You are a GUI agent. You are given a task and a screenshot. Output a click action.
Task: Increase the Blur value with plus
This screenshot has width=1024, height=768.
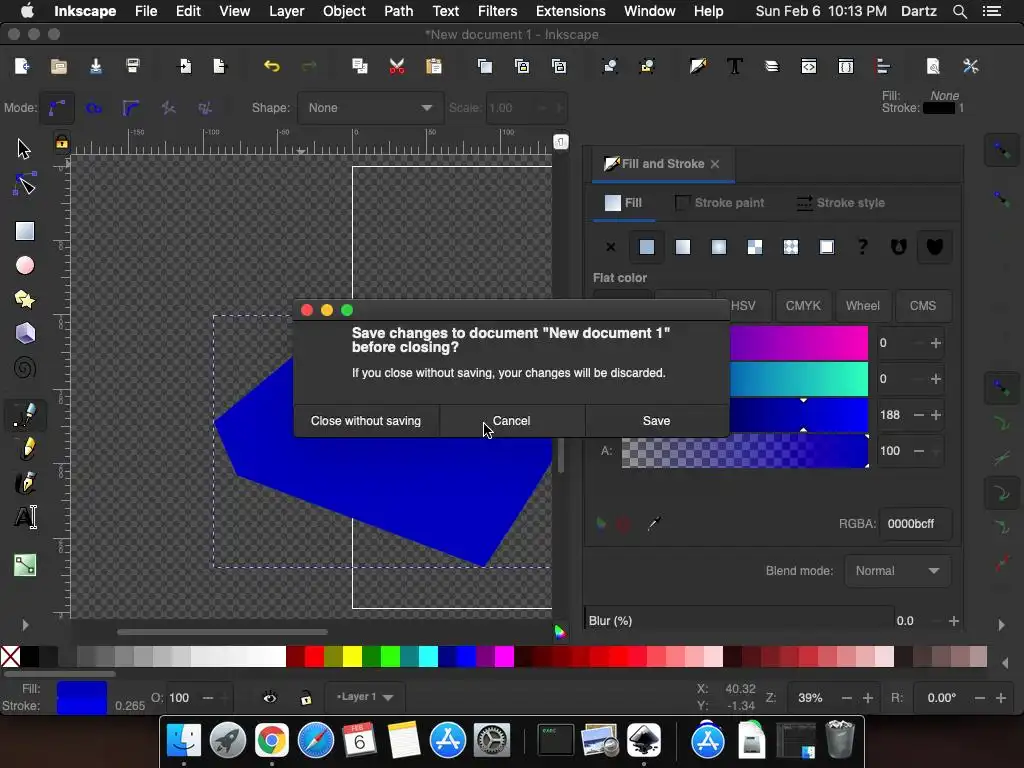pos(953,621)
